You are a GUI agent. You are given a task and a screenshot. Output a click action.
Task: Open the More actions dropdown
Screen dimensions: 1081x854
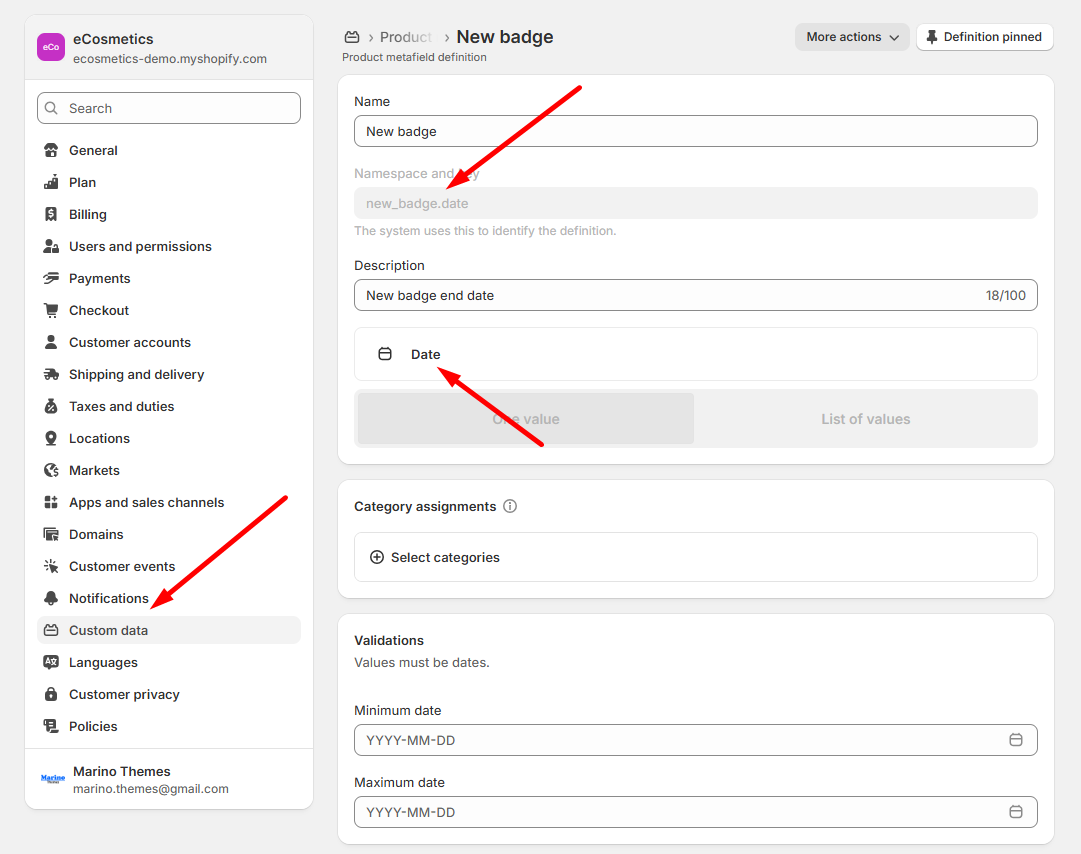[x=852, y=37]
